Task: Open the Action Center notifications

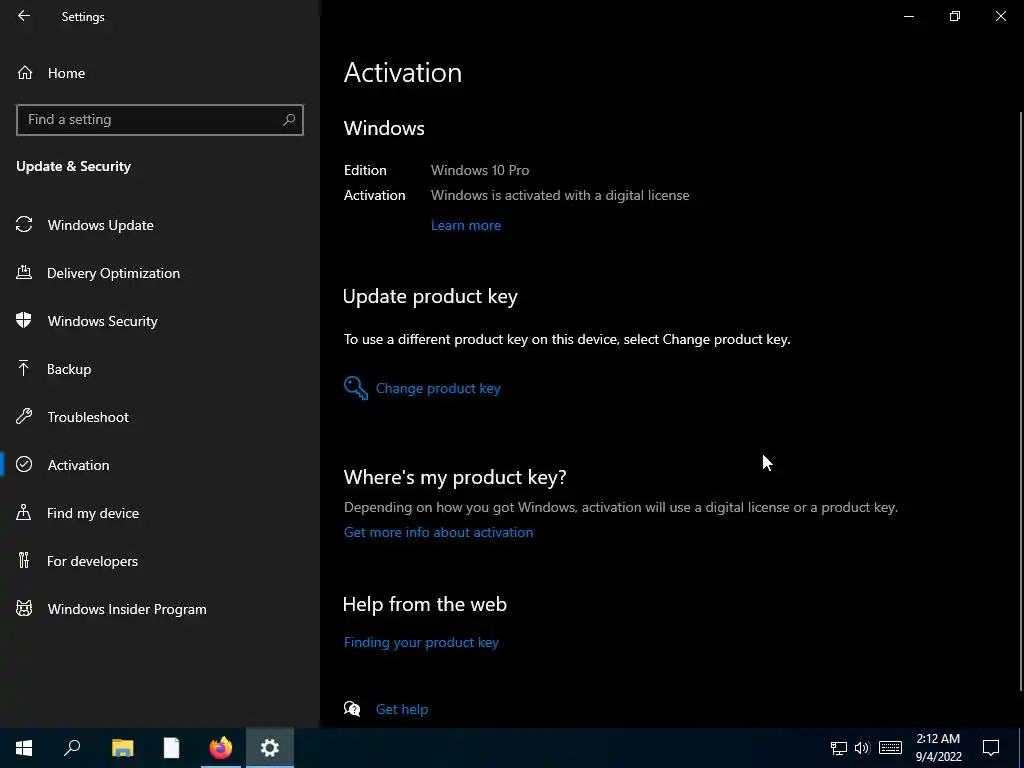Action: coord(991,748)
